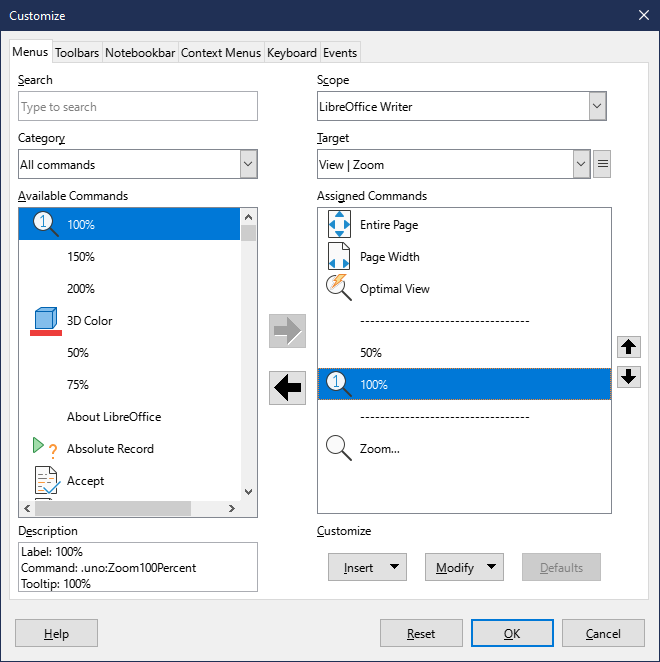This screenshot has width=660, height=662.
Task: Select 3D Color in Available Commands
Action: click(129, 320)
